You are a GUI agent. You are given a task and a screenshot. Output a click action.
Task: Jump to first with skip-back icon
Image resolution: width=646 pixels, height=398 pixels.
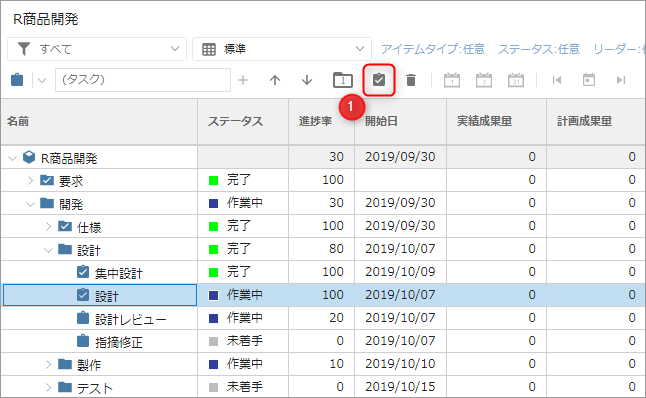[557, 80]
